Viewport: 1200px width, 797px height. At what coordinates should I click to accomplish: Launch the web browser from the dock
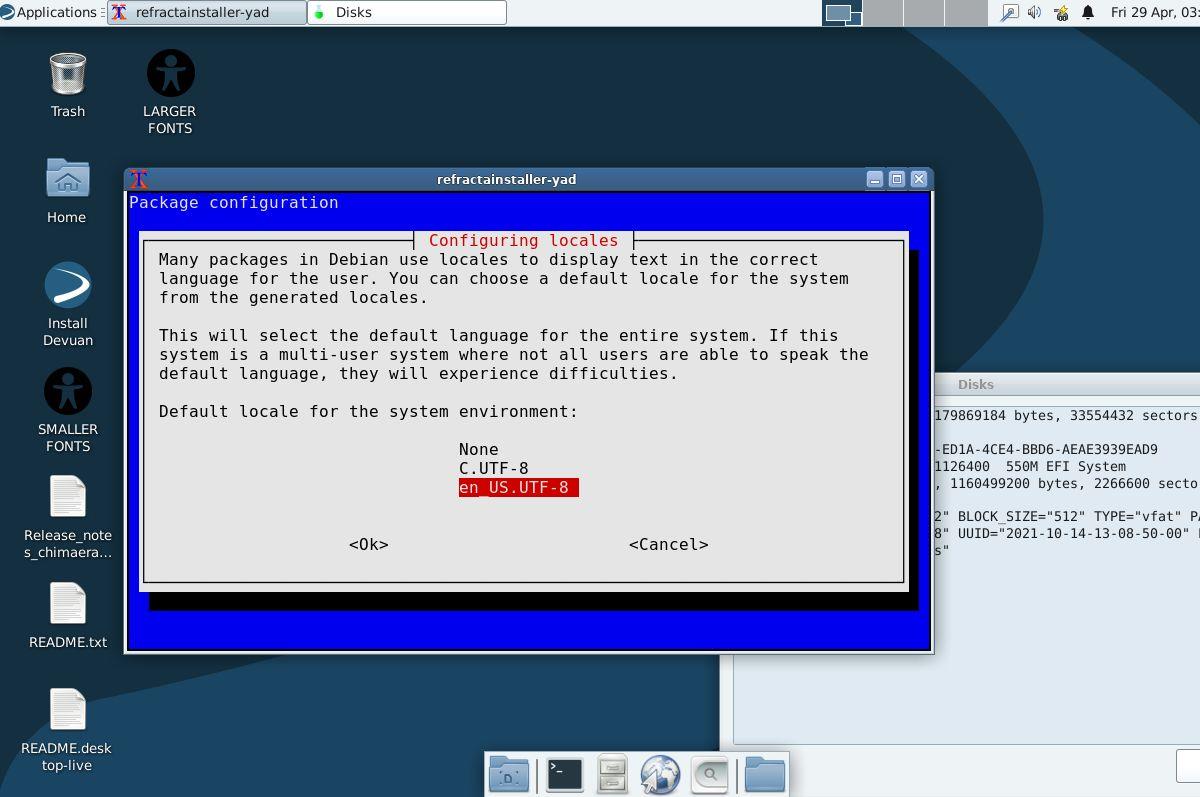(660, 773)
